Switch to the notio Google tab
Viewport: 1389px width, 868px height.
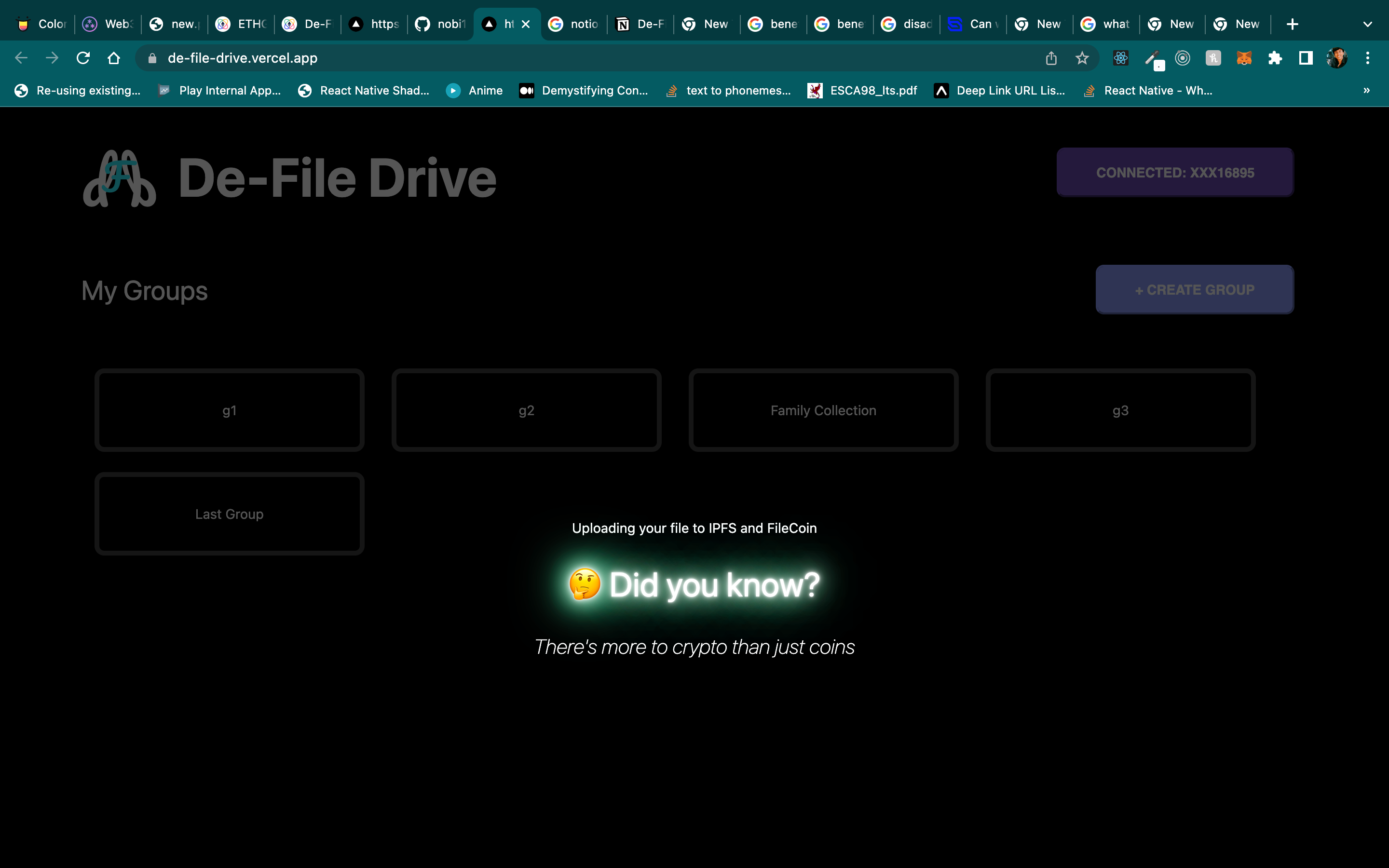point(574,24)
